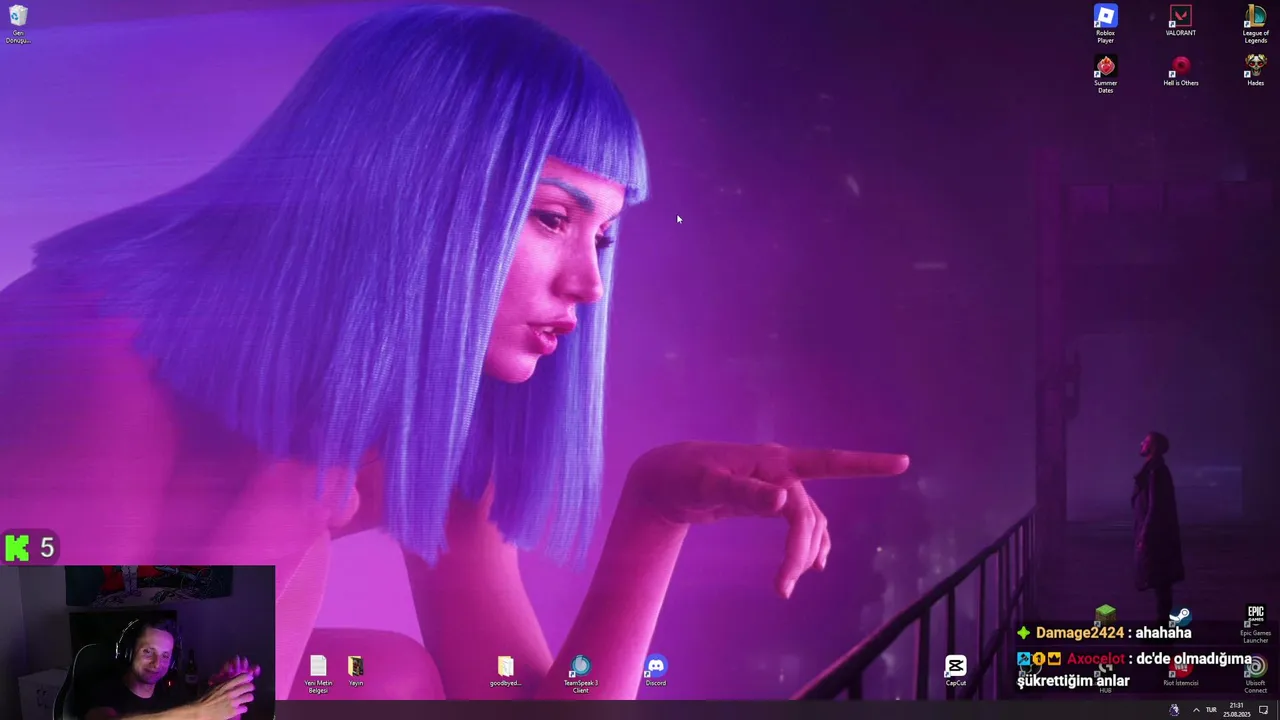Launch the Hades game icon
This screenshot has width=1280, height=720.
click(1255, 71)
